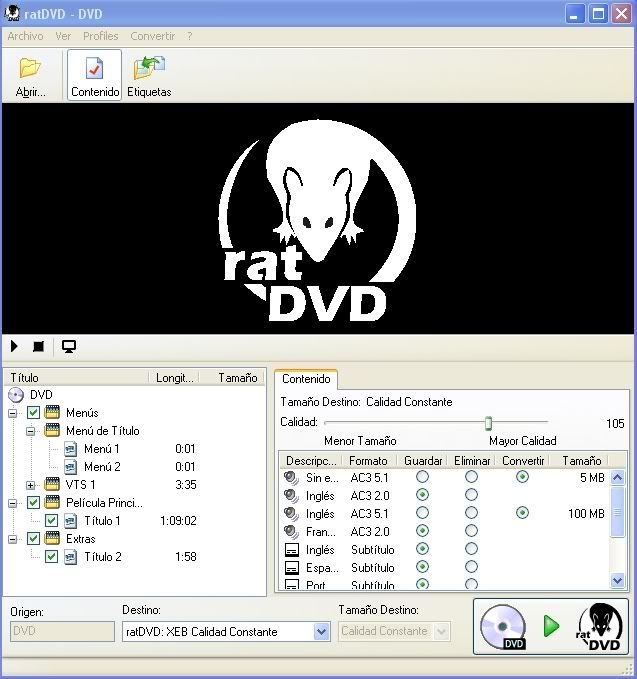Click the Inglés subtitle icon
The width and height of the screenshot is (637, 679).
(x=292, y=550)
